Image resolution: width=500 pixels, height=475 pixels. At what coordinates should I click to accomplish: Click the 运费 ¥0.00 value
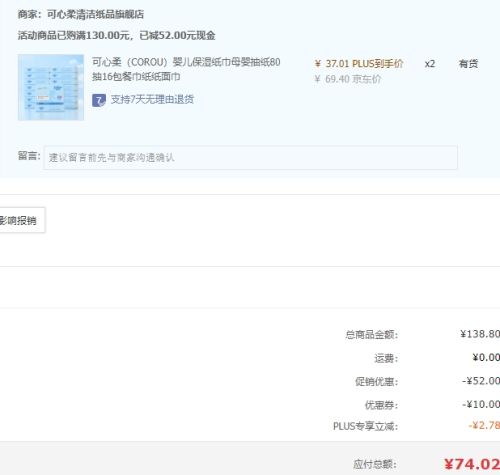coord(486,357)
